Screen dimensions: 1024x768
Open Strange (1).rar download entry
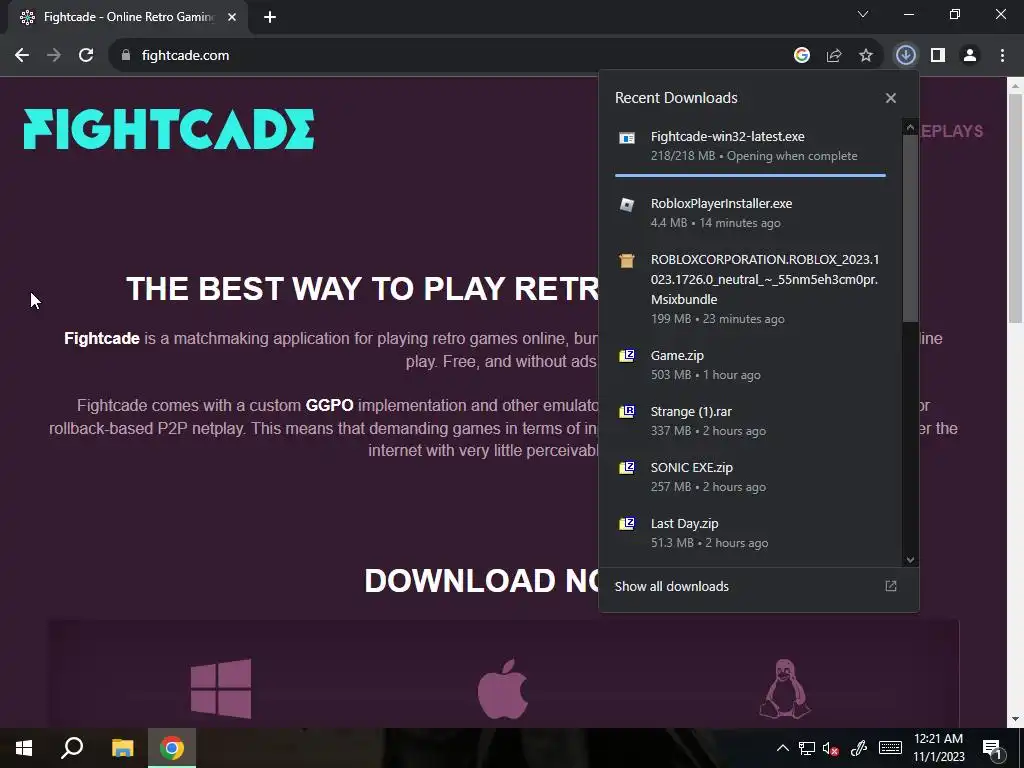coord(750,421)
